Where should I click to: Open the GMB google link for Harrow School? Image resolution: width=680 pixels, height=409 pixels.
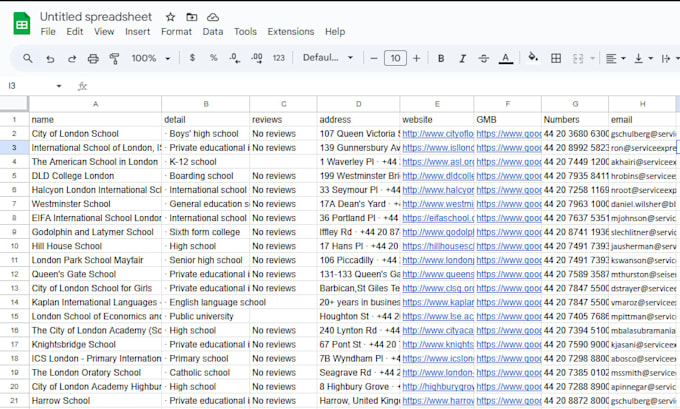pyautogui.click(x=508, y=401)
